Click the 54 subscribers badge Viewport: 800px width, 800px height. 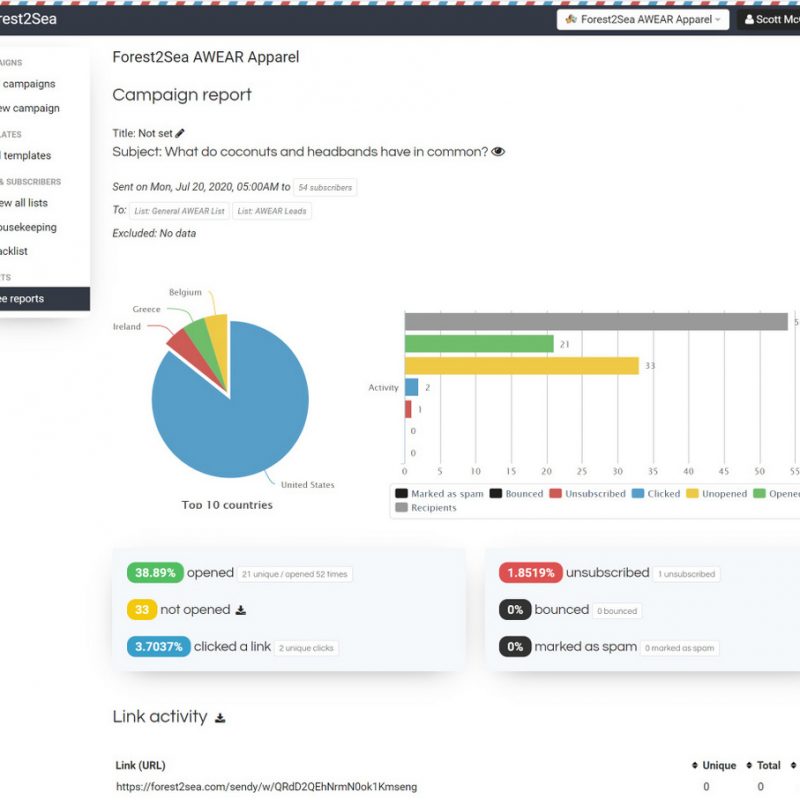(325, 187)
